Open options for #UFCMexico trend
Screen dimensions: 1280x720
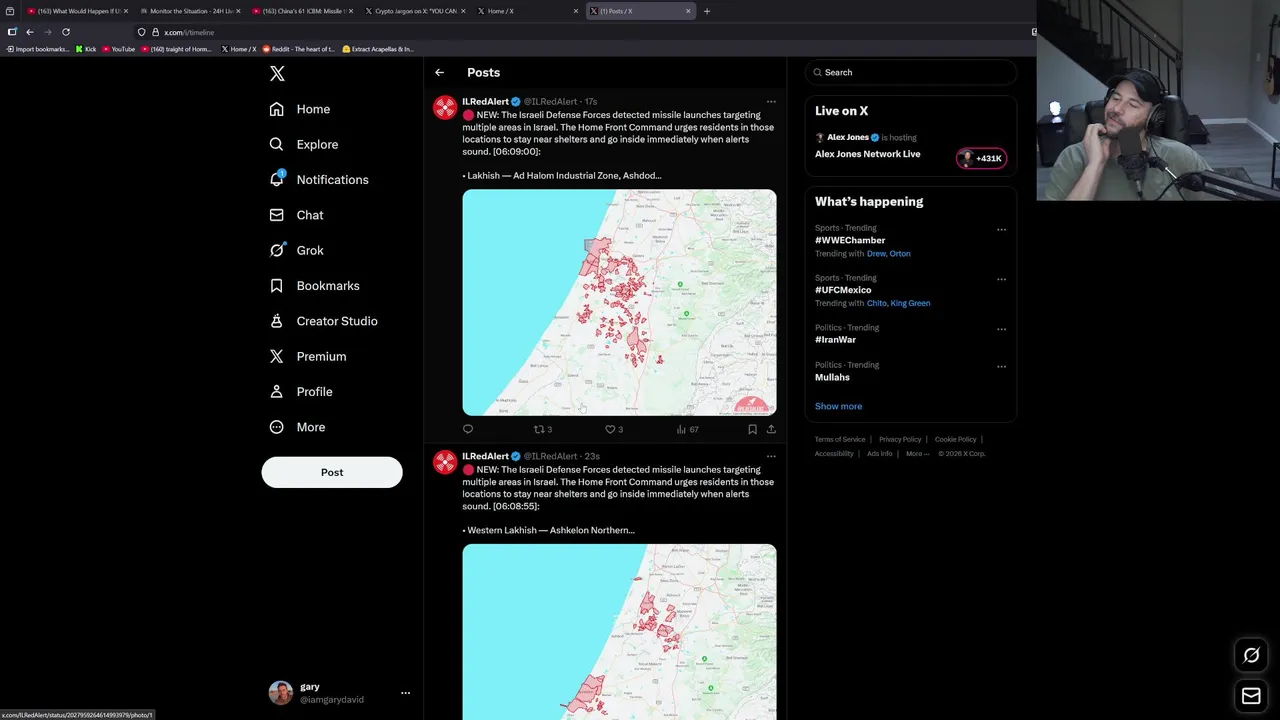click(1001, 280)
